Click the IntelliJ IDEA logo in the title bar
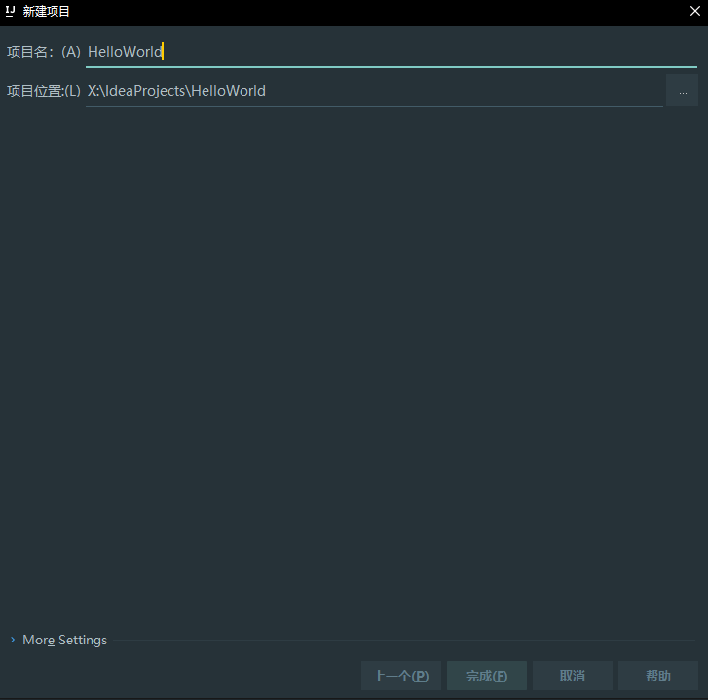 (10, 11)
